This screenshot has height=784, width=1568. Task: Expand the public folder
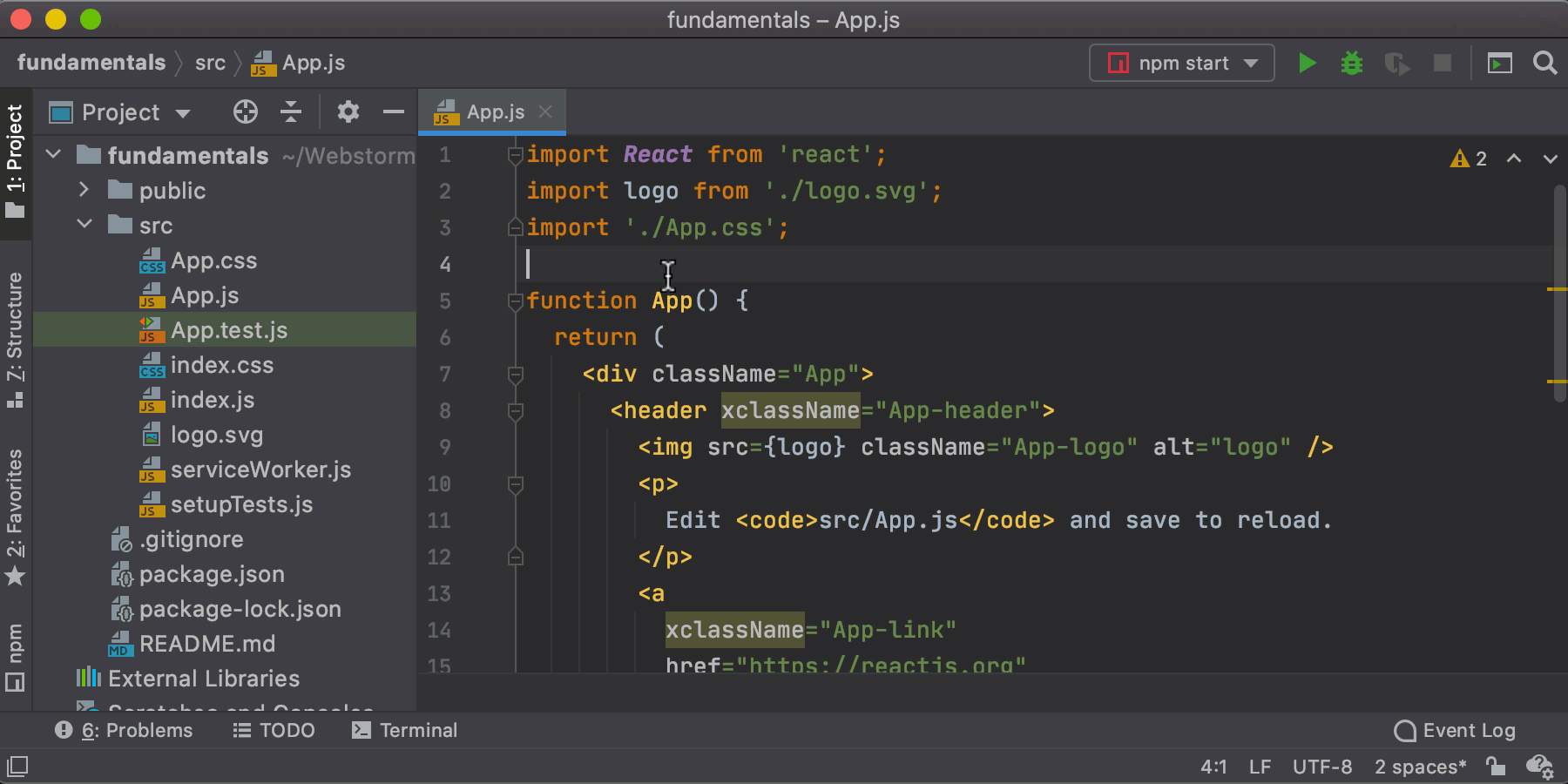(x=84, y=190)
